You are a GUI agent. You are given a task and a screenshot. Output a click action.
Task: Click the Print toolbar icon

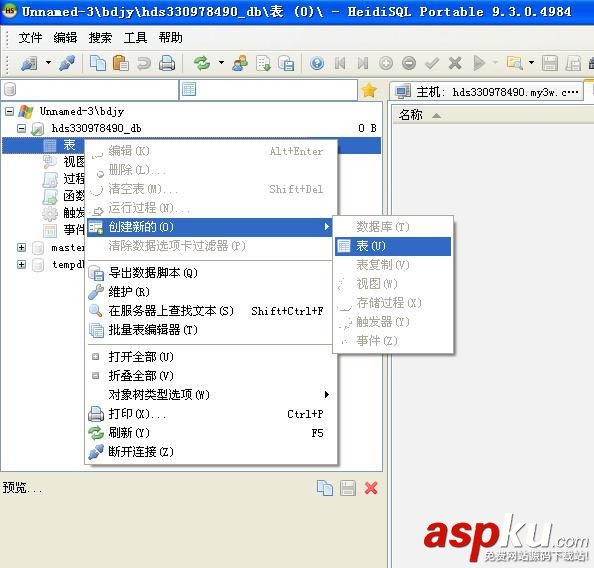pyautogui.click(x=167, y=63)
